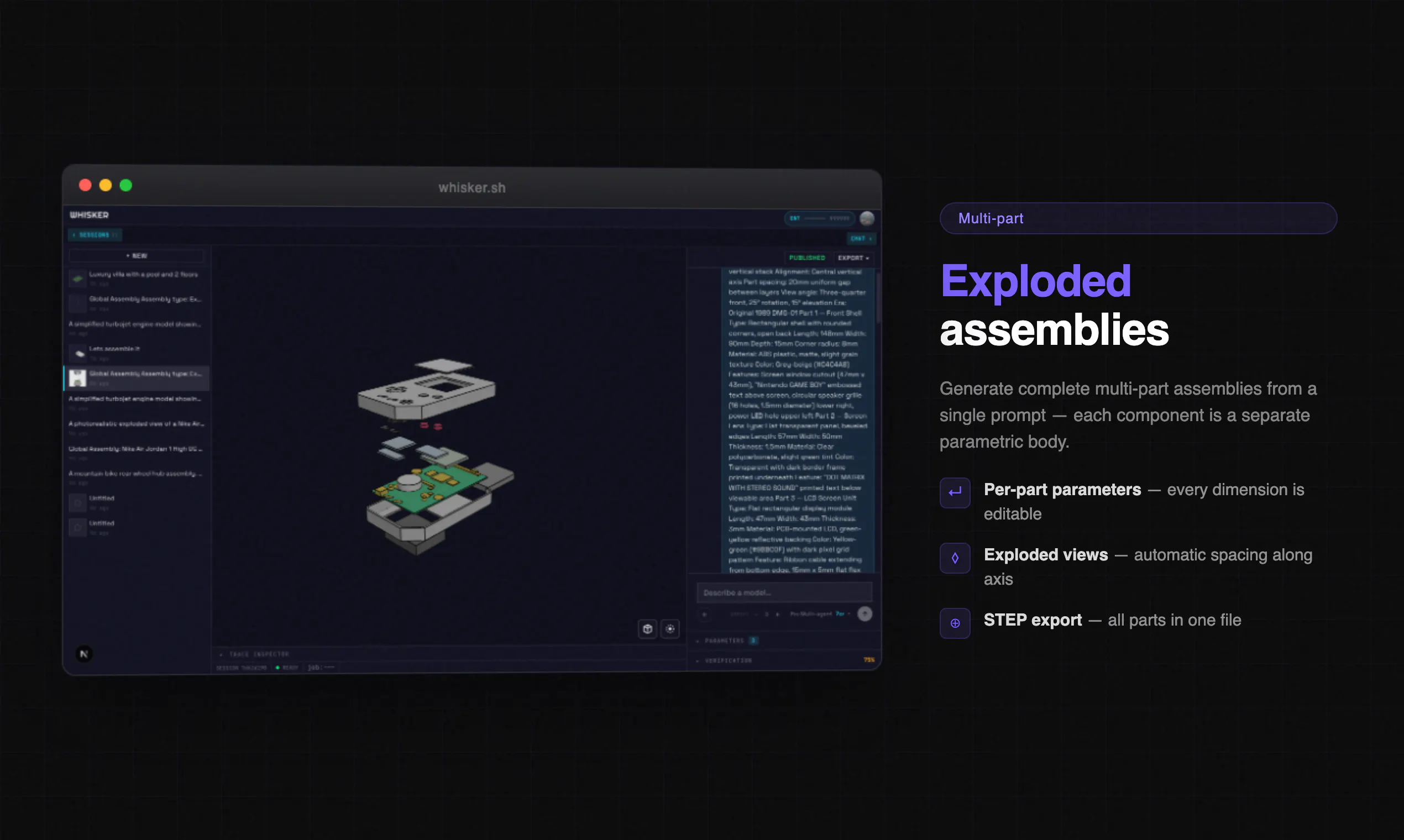
Task: Click the job status bar entry
Action: tap(321, 668)
